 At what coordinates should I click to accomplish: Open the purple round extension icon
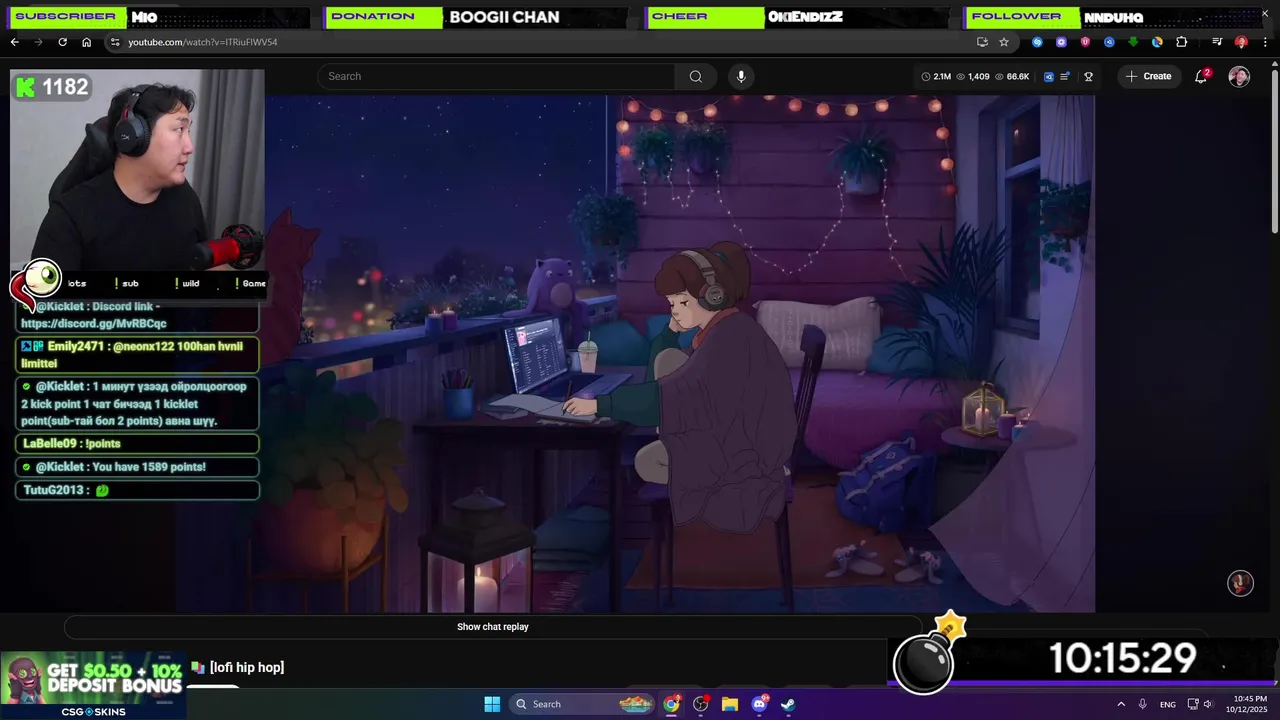point(1061,42)
